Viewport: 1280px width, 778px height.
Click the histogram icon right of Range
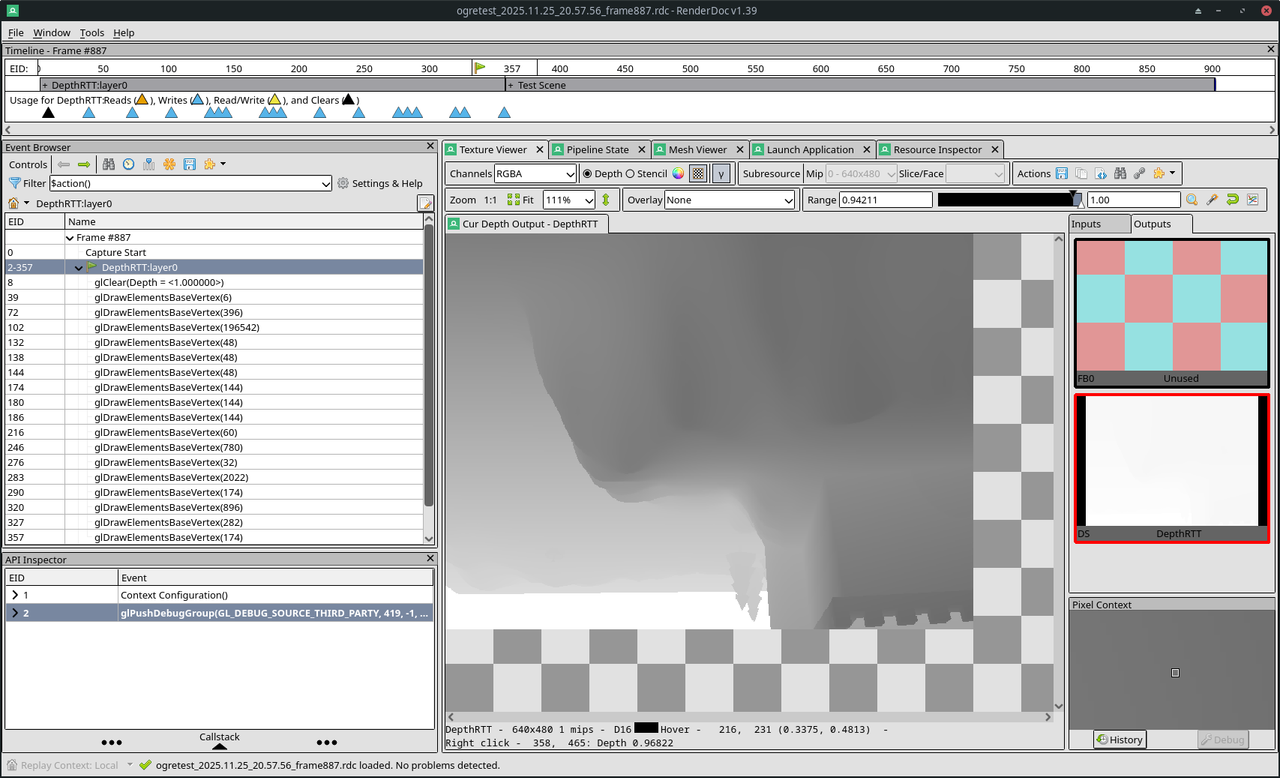(x=1252, y=200)
